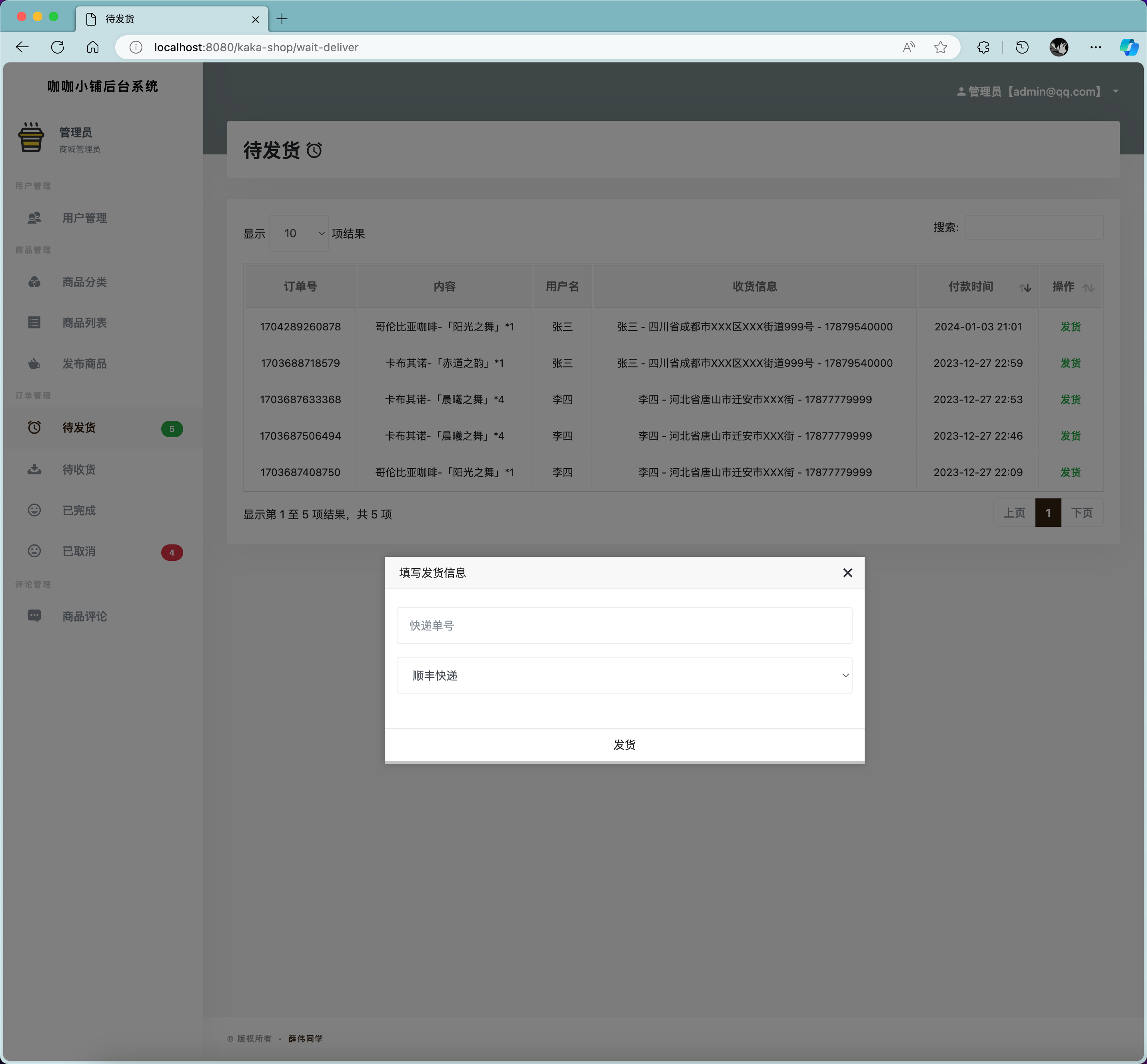The width and height of the screenshot is (1147, 1064).
Task: Open User Management icon in sidebar
Action: tap(34, 218)
